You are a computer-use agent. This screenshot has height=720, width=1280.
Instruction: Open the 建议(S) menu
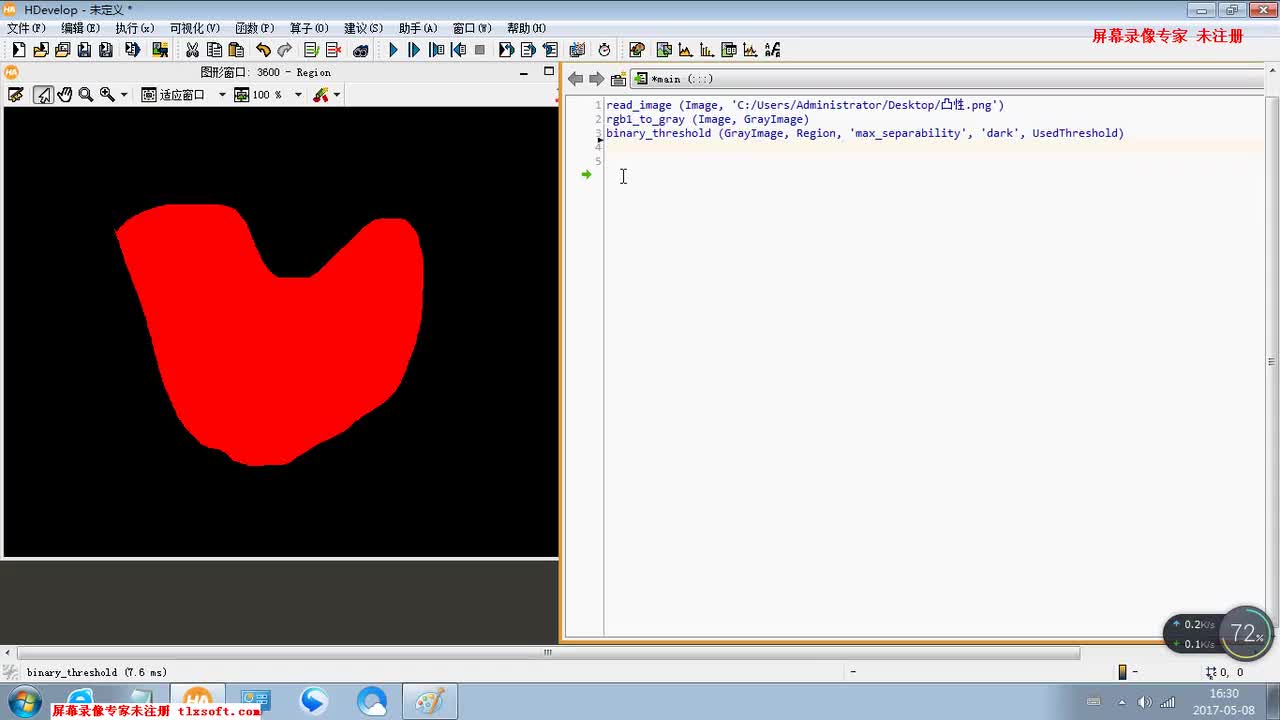(363, 28)
